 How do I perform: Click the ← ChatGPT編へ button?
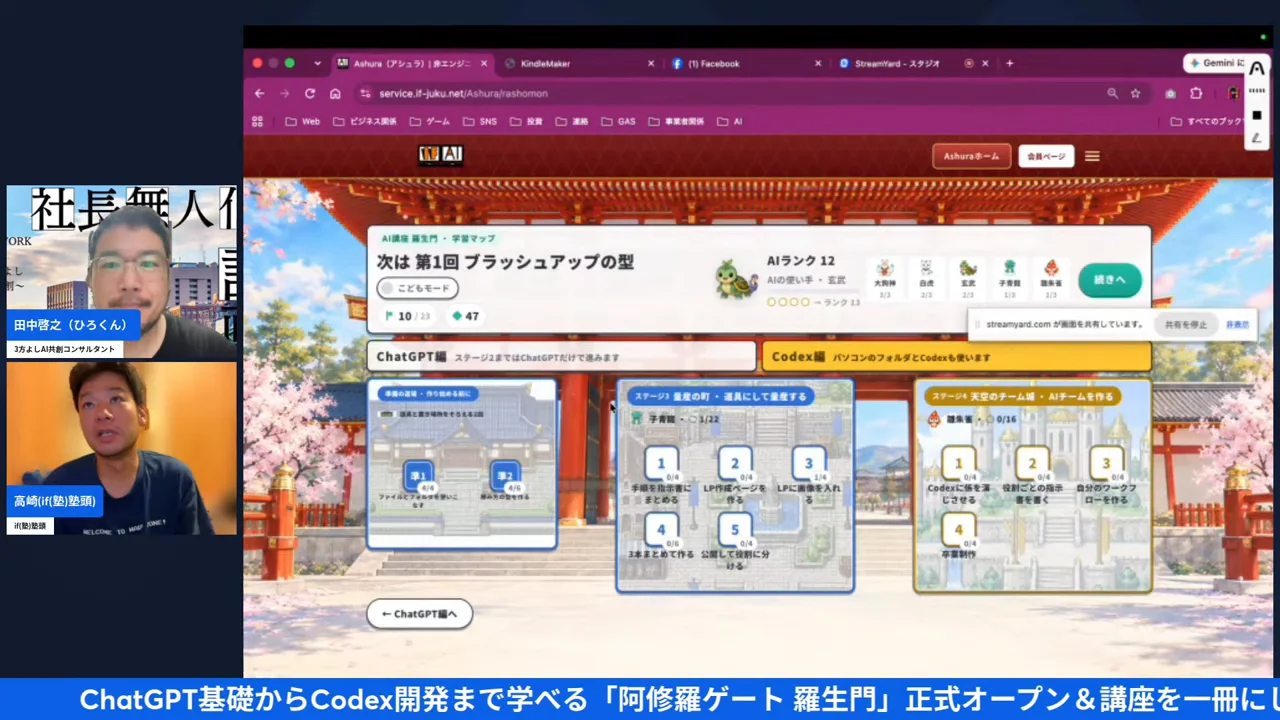pos(419,614)
